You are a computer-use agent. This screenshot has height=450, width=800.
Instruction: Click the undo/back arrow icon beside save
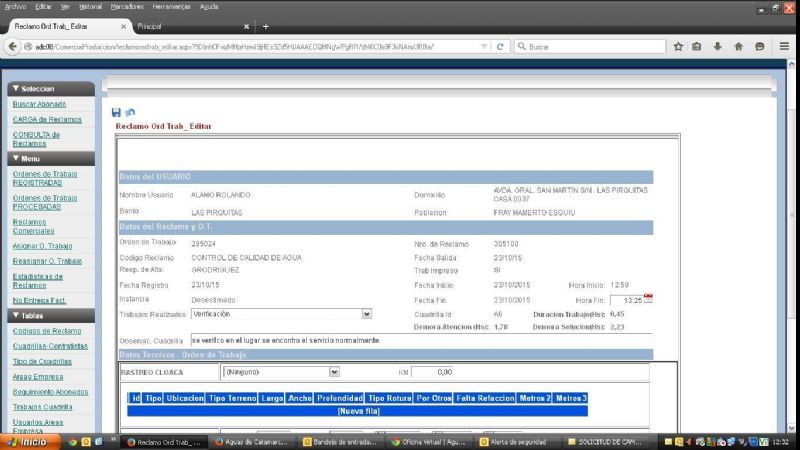click(129, 113)
